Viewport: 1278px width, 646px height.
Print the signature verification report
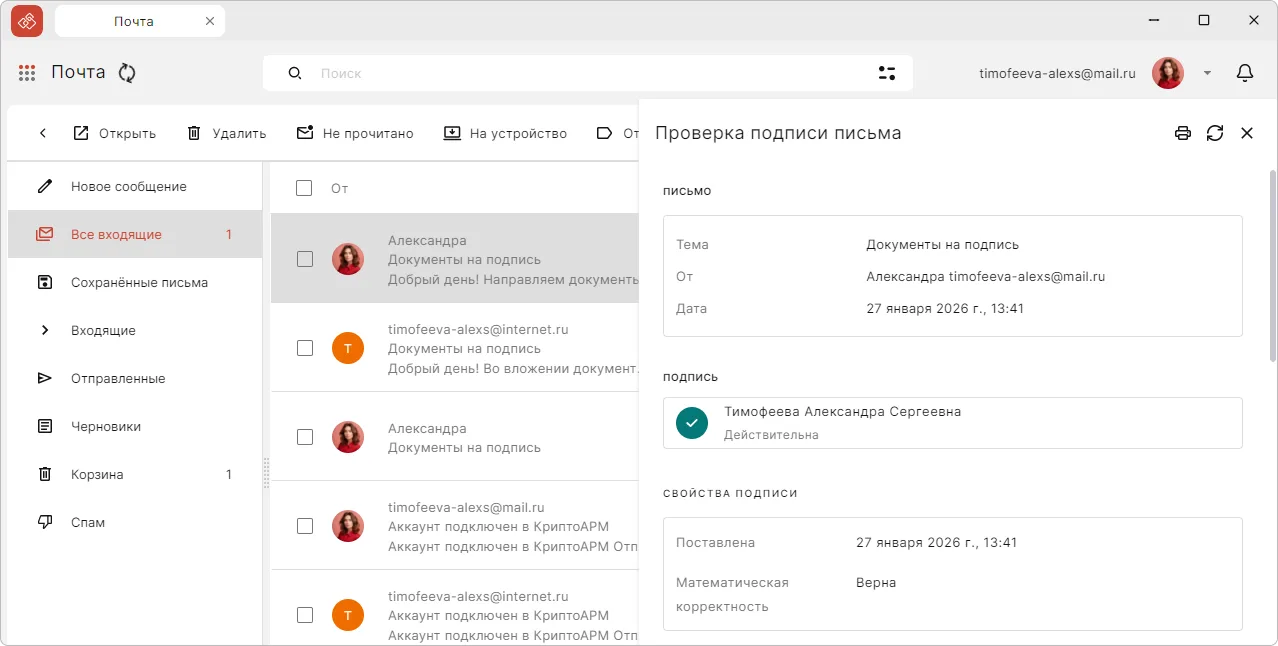[1183, 132]
